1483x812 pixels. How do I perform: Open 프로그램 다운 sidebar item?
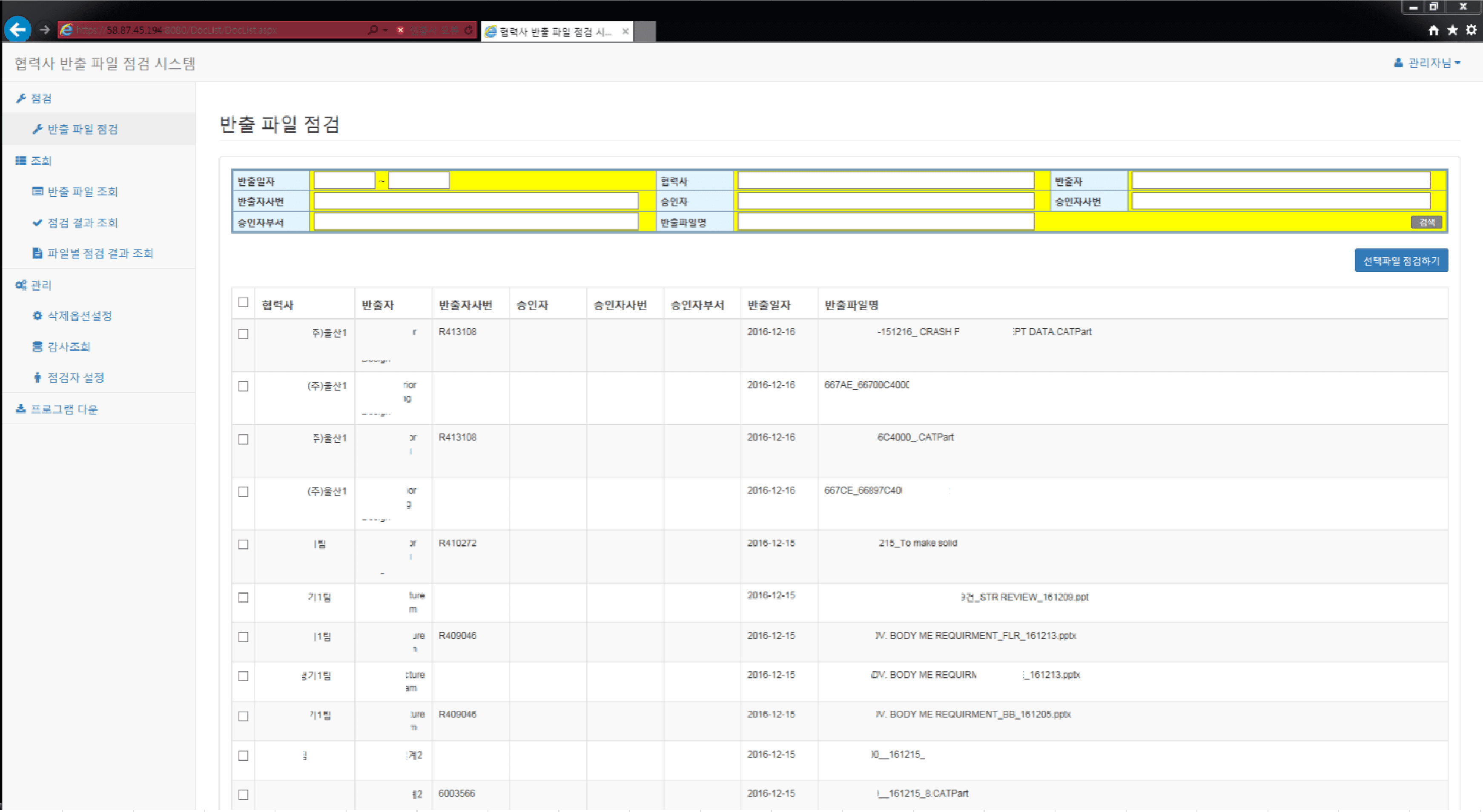[57, 409]
